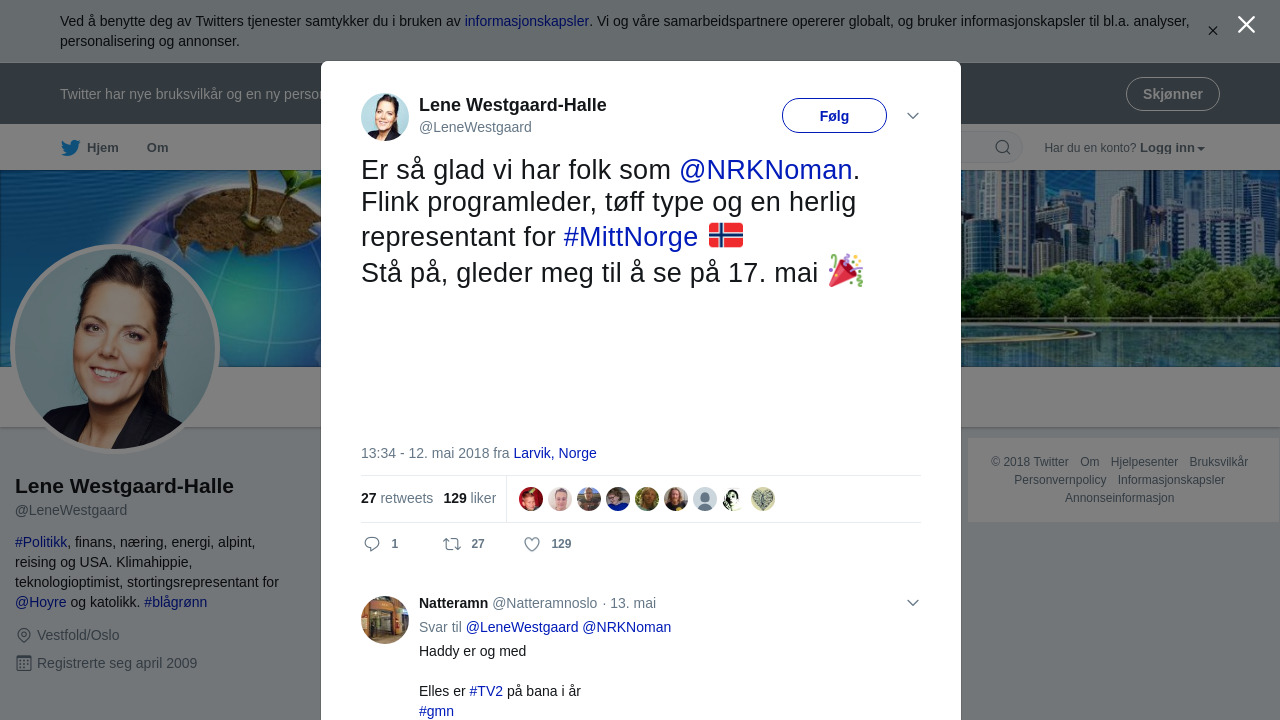Dismiss the cookie notice small X
1280x720 pixels.
pyautogui.click(x=1213, y=31)
